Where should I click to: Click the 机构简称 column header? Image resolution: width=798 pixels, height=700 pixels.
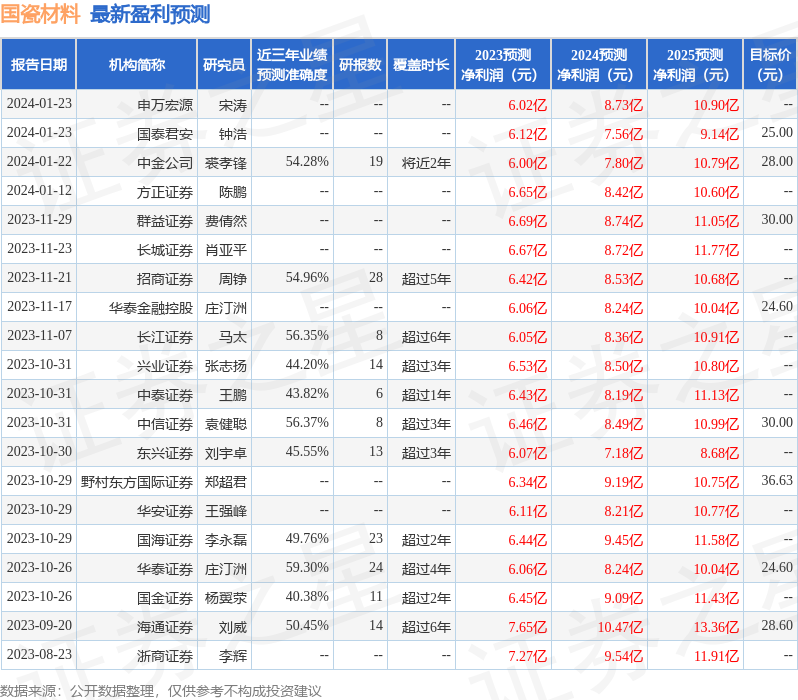pyautogui.click(x=136, y=65)
